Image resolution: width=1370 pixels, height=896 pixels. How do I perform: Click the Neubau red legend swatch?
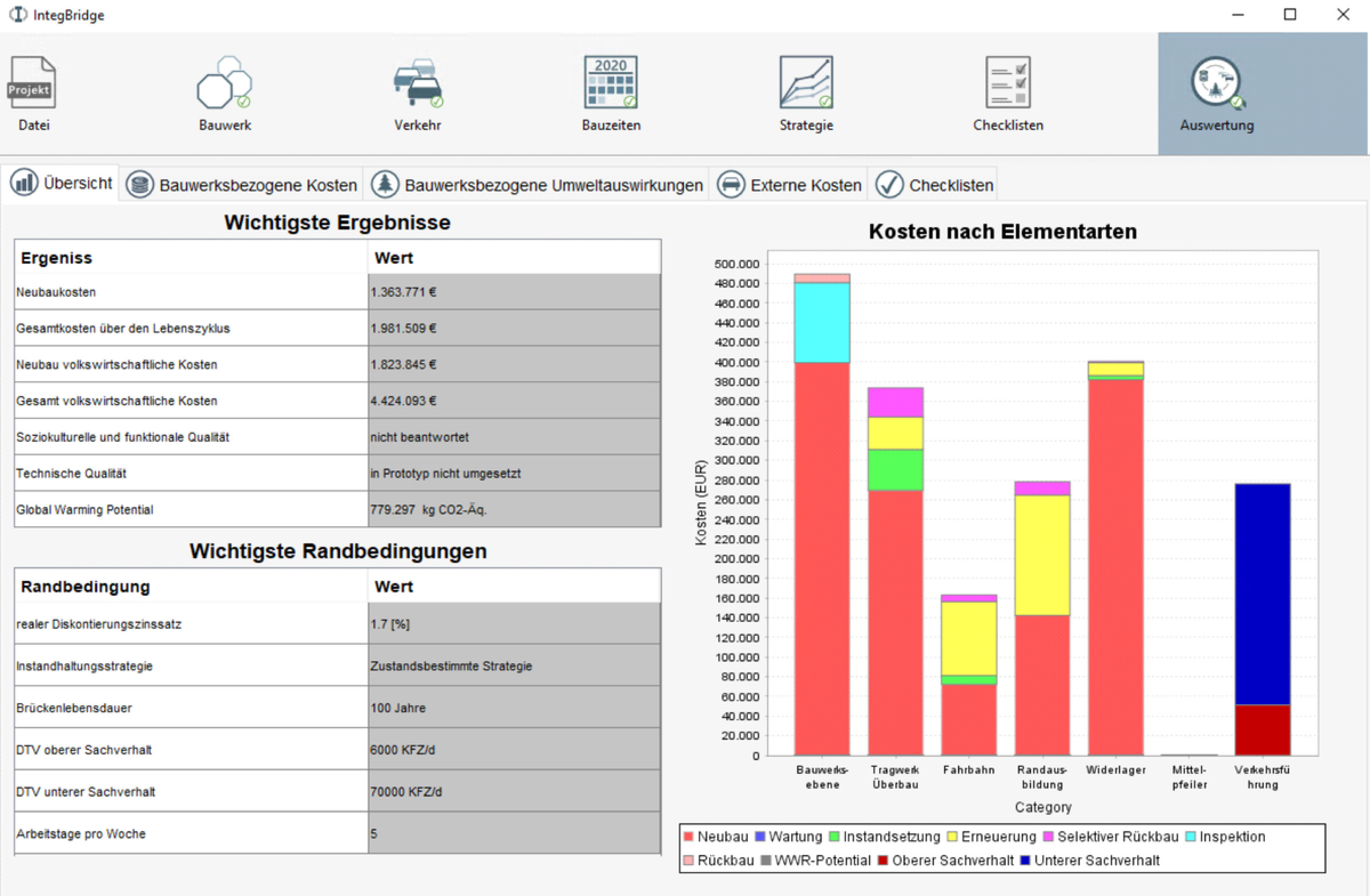(x=688, y=836)
